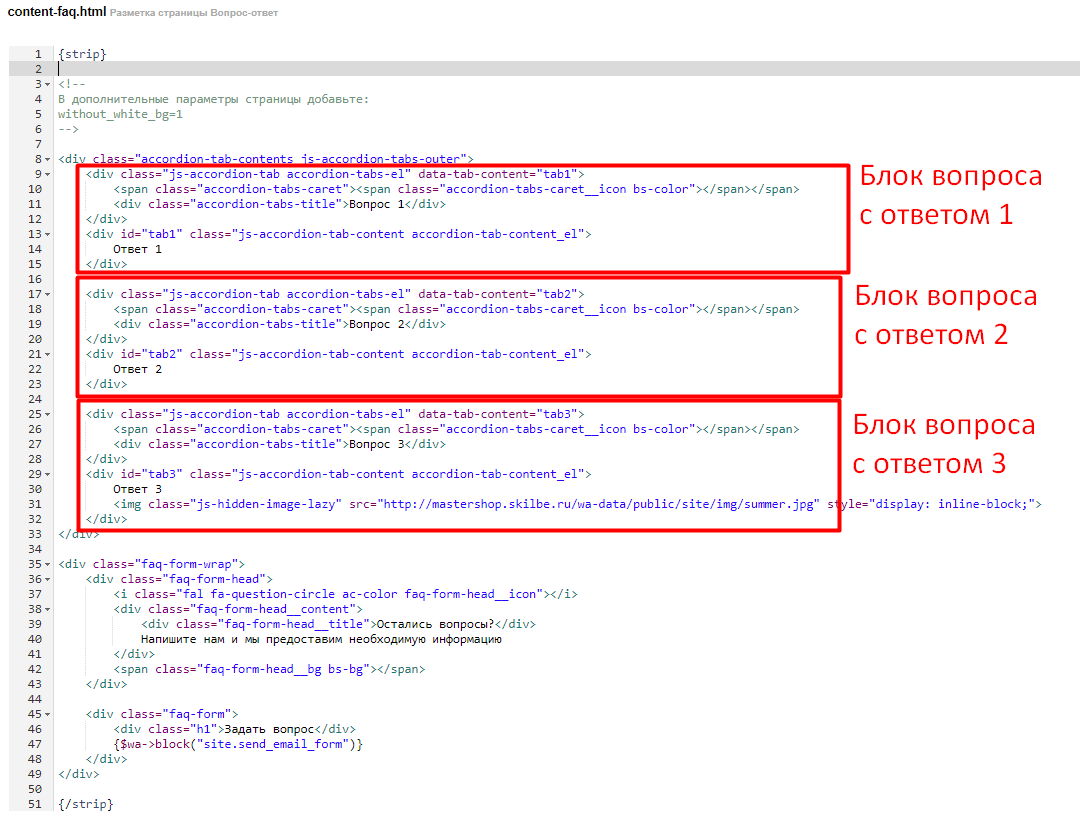The height and width of the screenshot is (828, 1080).
Task: Fold the faq-form div at line 45
Action: pos(48,714)
